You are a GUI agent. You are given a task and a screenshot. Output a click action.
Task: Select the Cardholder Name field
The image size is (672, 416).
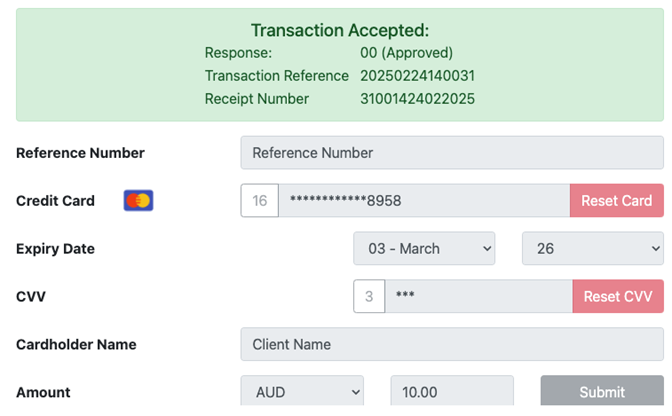click(451, 344)
